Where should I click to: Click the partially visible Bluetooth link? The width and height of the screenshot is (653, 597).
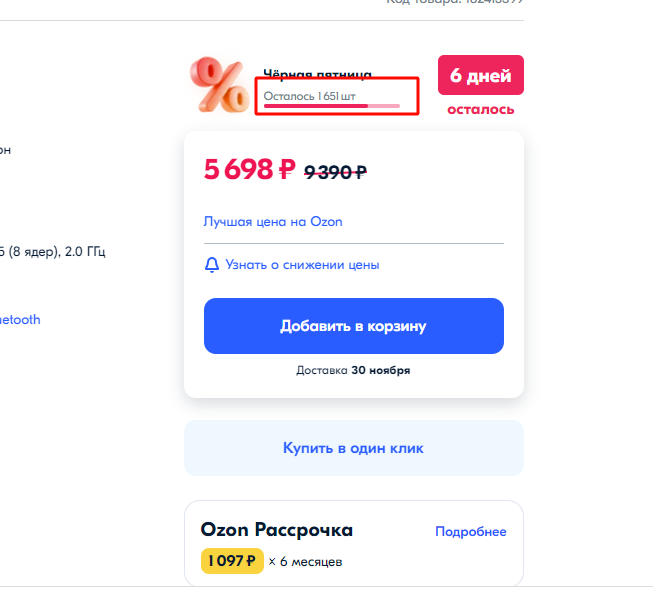coord(20,320)
